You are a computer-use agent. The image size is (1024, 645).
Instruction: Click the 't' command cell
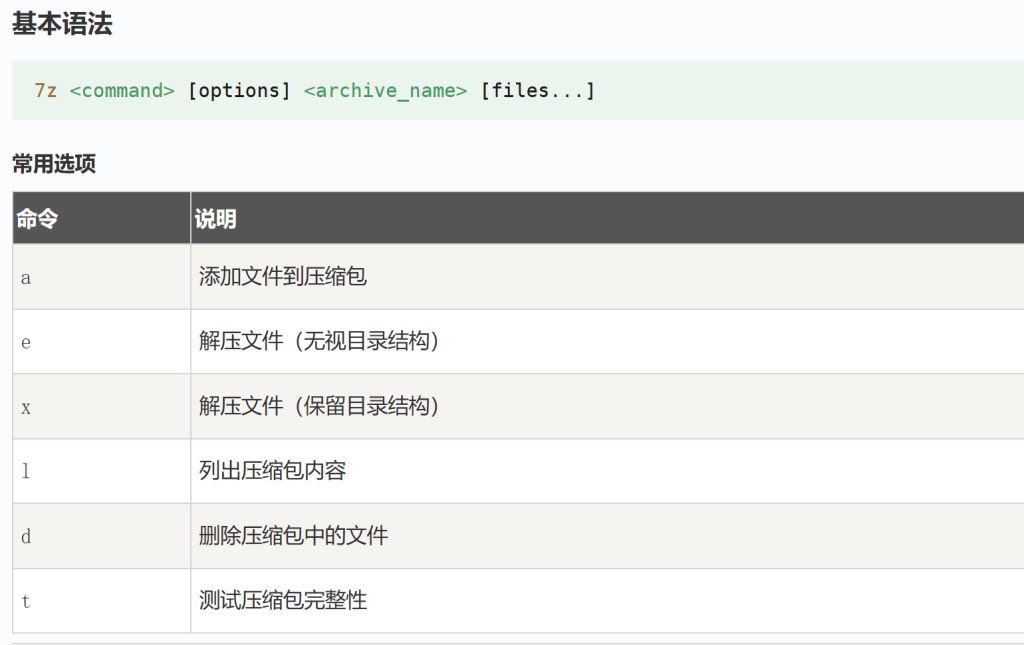click(x=102, y=601)
